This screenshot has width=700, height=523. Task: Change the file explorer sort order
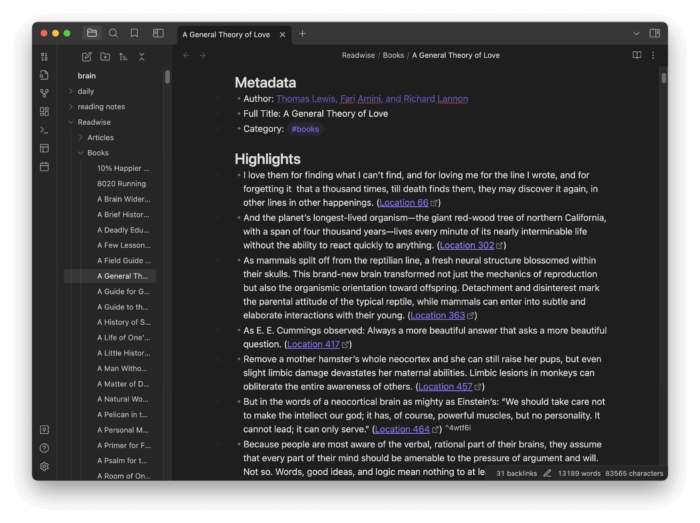click(123, 57)
